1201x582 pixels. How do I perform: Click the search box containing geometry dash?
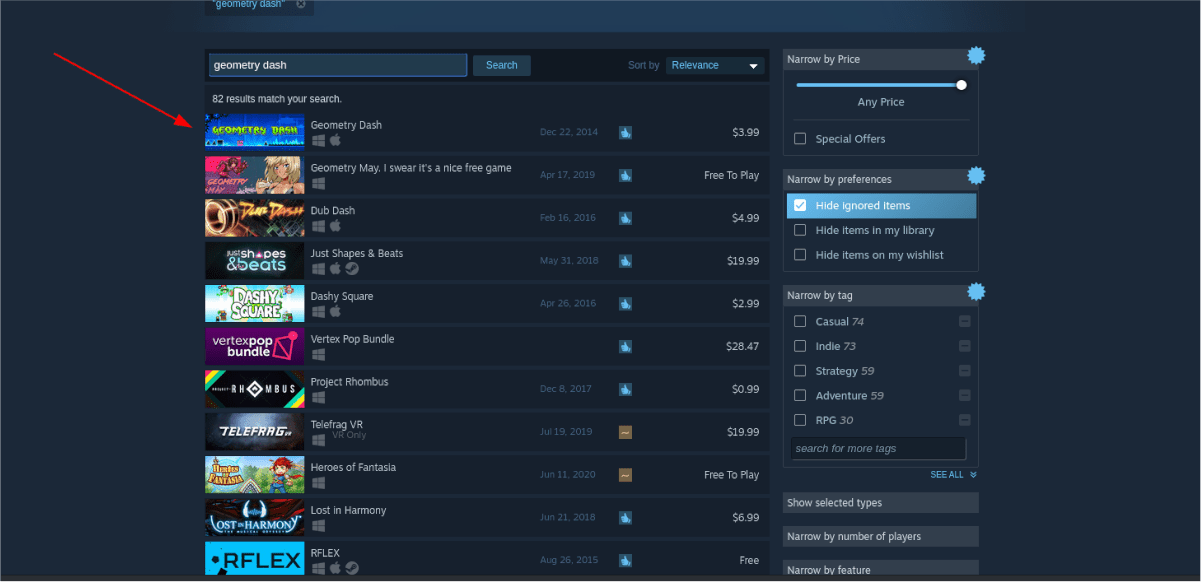coord(338,65)
